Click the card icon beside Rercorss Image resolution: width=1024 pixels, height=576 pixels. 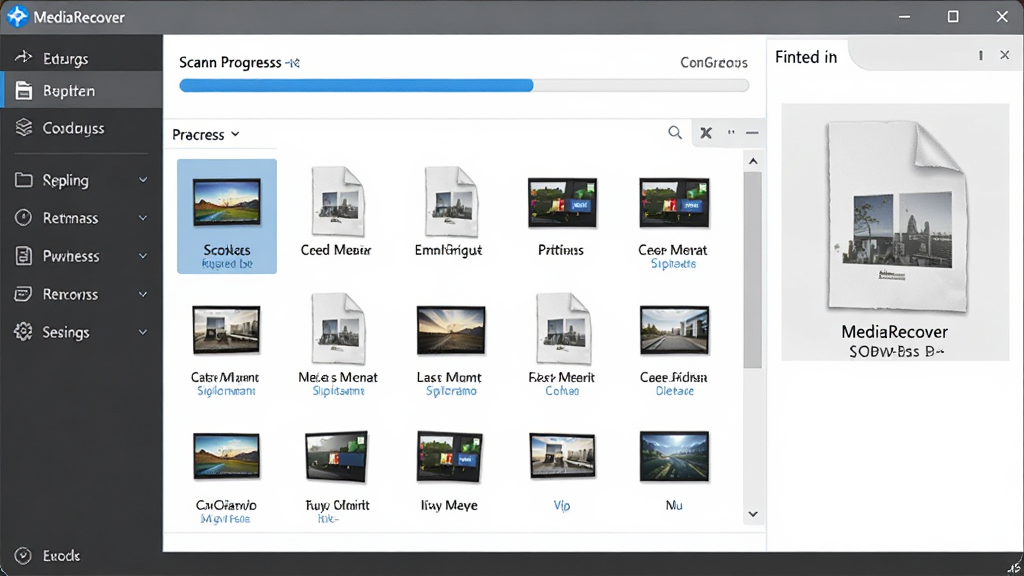[x=24, y=294]
